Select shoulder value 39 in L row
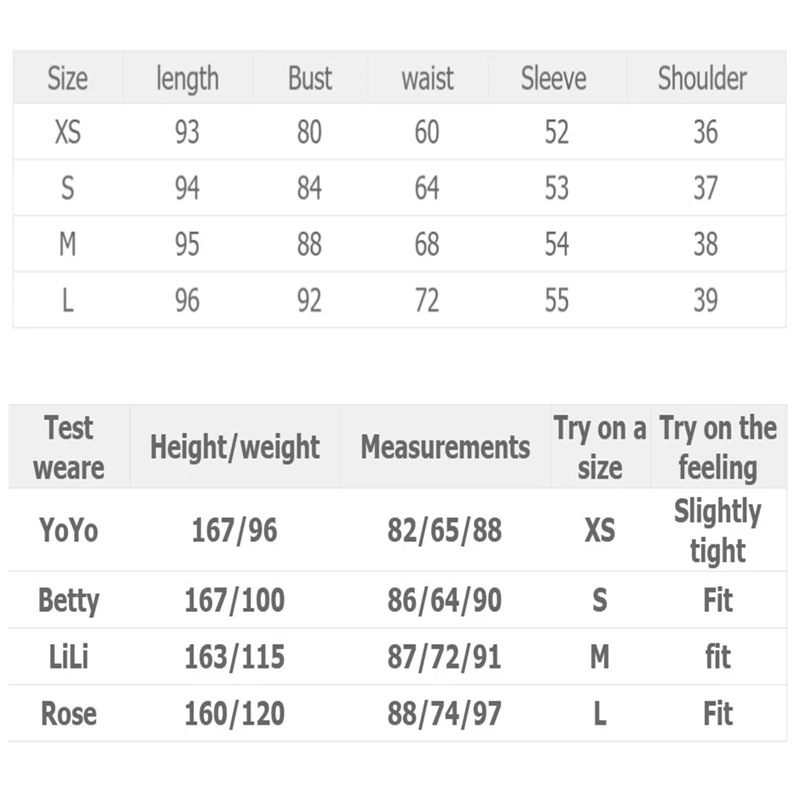This screenshot has width=800, height=800. [706, 300]
